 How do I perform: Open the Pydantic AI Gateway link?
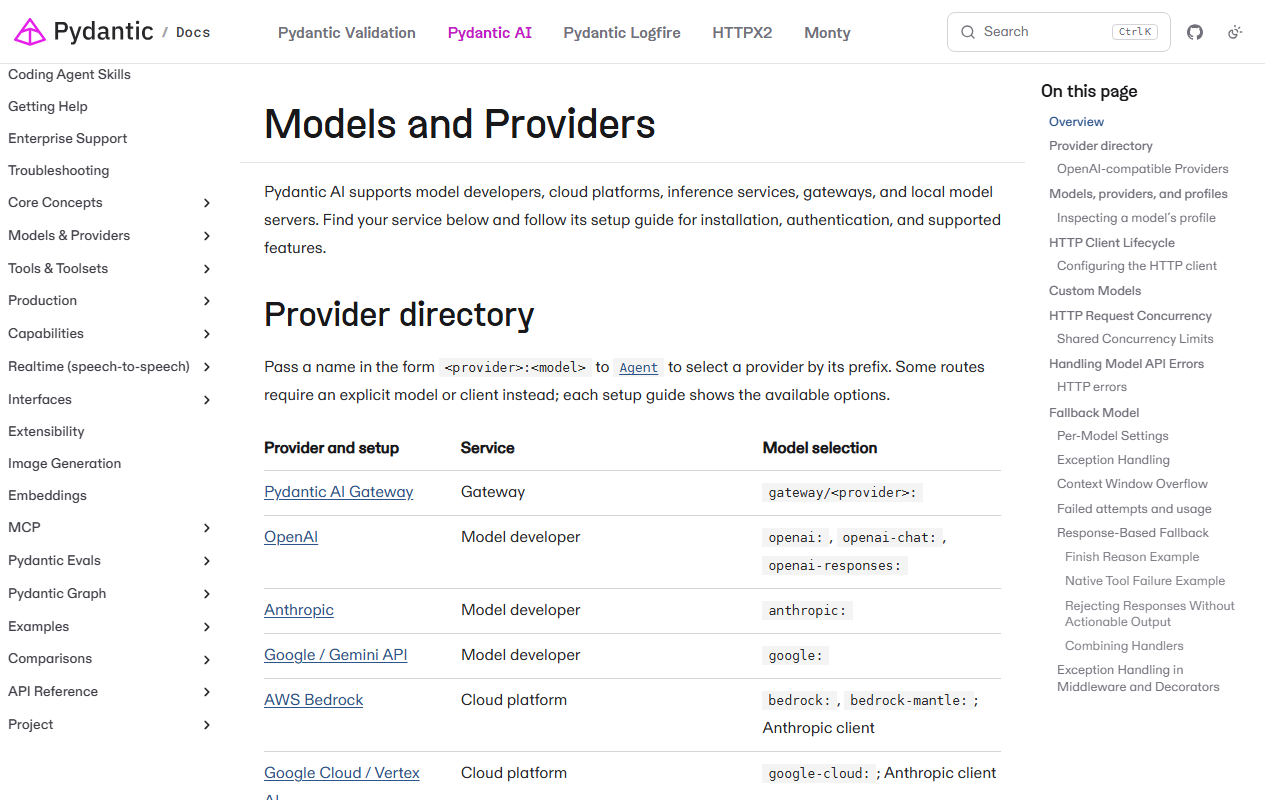339,492
